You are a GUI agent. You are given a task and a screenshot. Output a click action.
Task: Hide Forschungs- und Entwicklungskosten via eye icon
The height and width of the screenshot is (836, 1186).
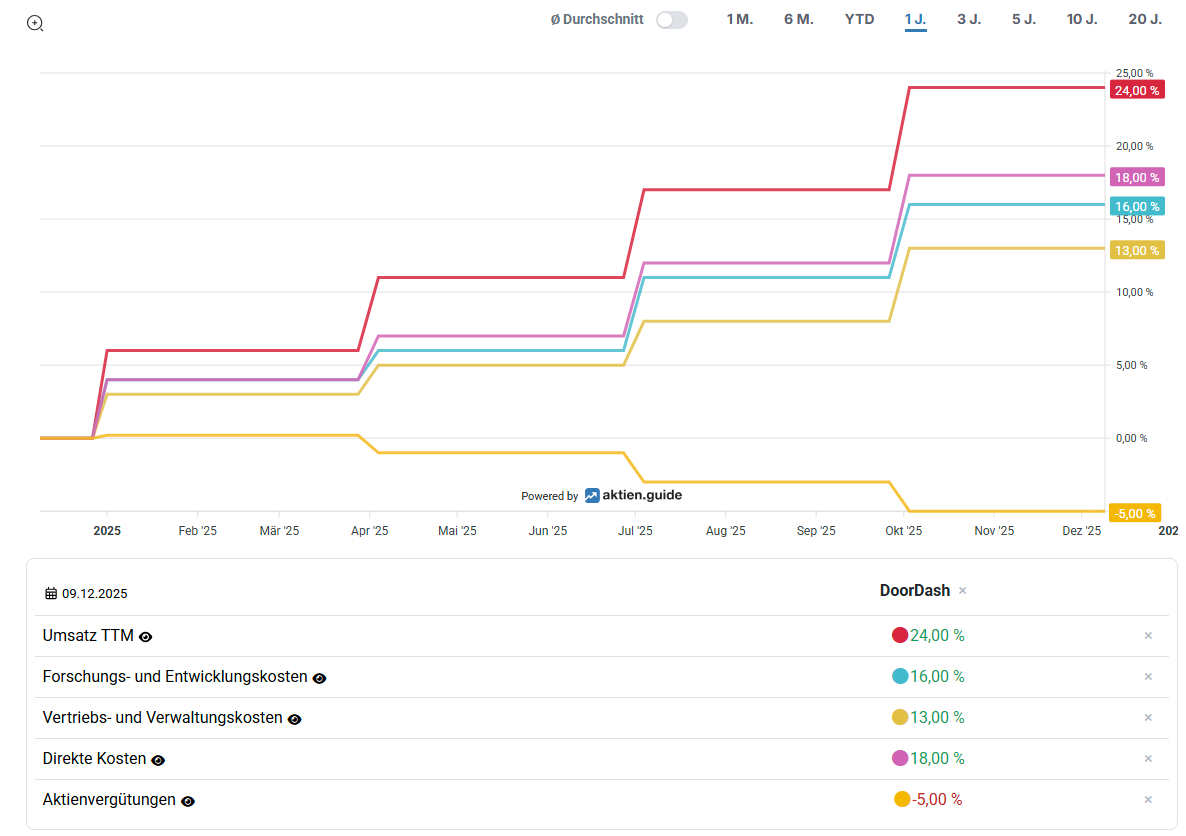pyautogui.click(x=319, y=678)
